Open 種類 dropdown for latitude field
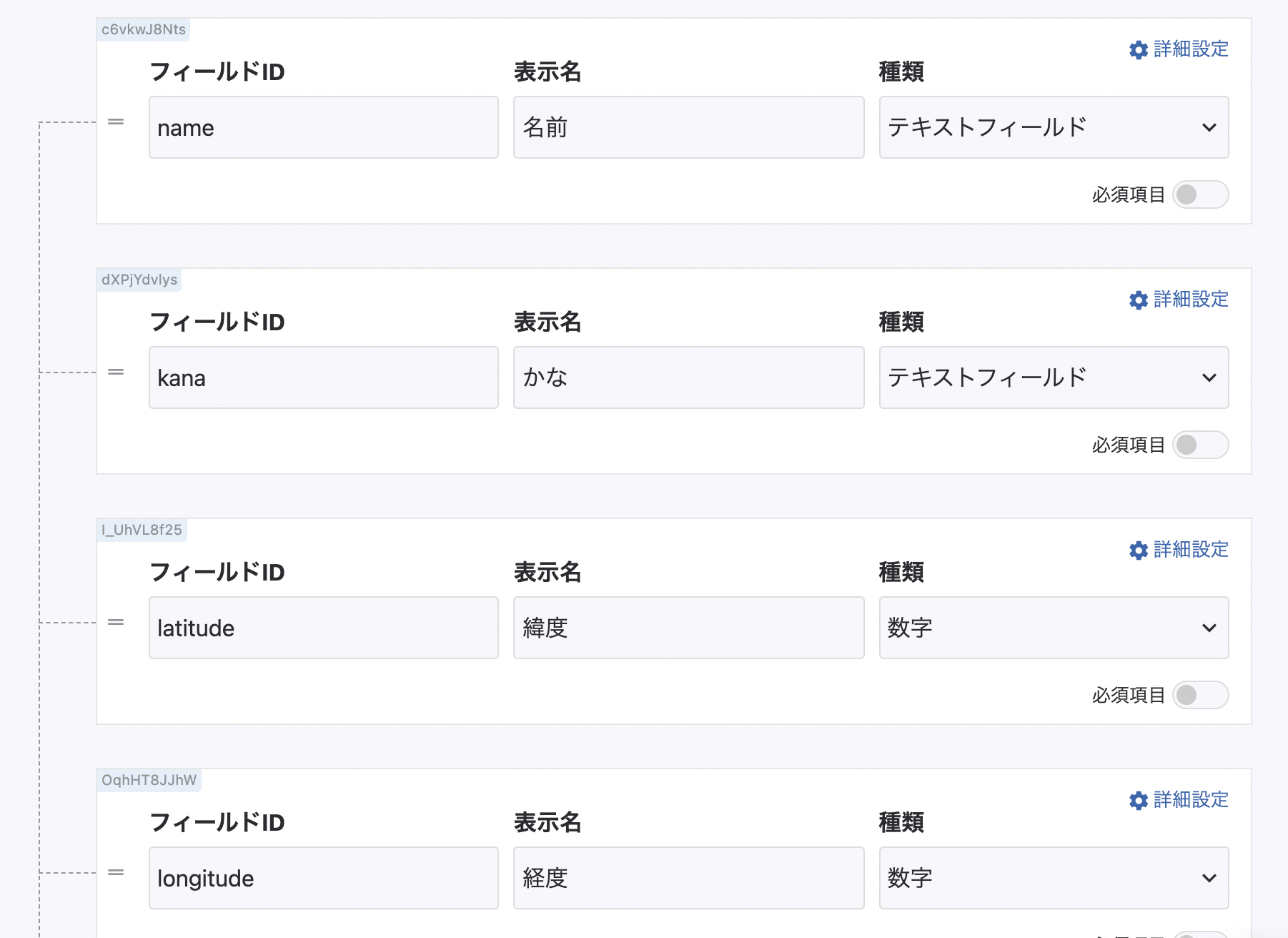Viewport: 1288px width, 938px height. tap(1054, 628)
